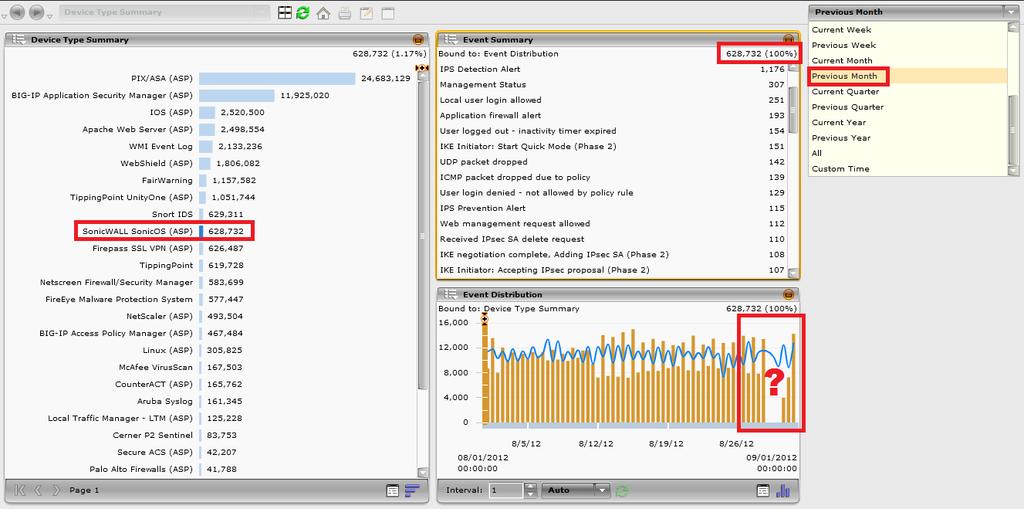
Task: Select the Apache Web Server (ASP) row
Action: [212, 129]
